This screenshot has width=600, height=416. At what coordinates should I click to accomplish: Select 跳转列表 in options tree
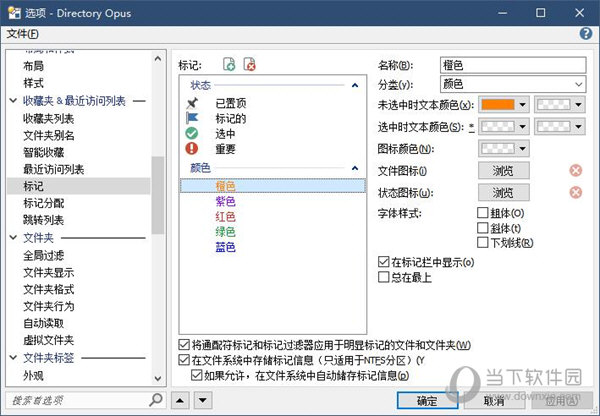coord(44,220)
